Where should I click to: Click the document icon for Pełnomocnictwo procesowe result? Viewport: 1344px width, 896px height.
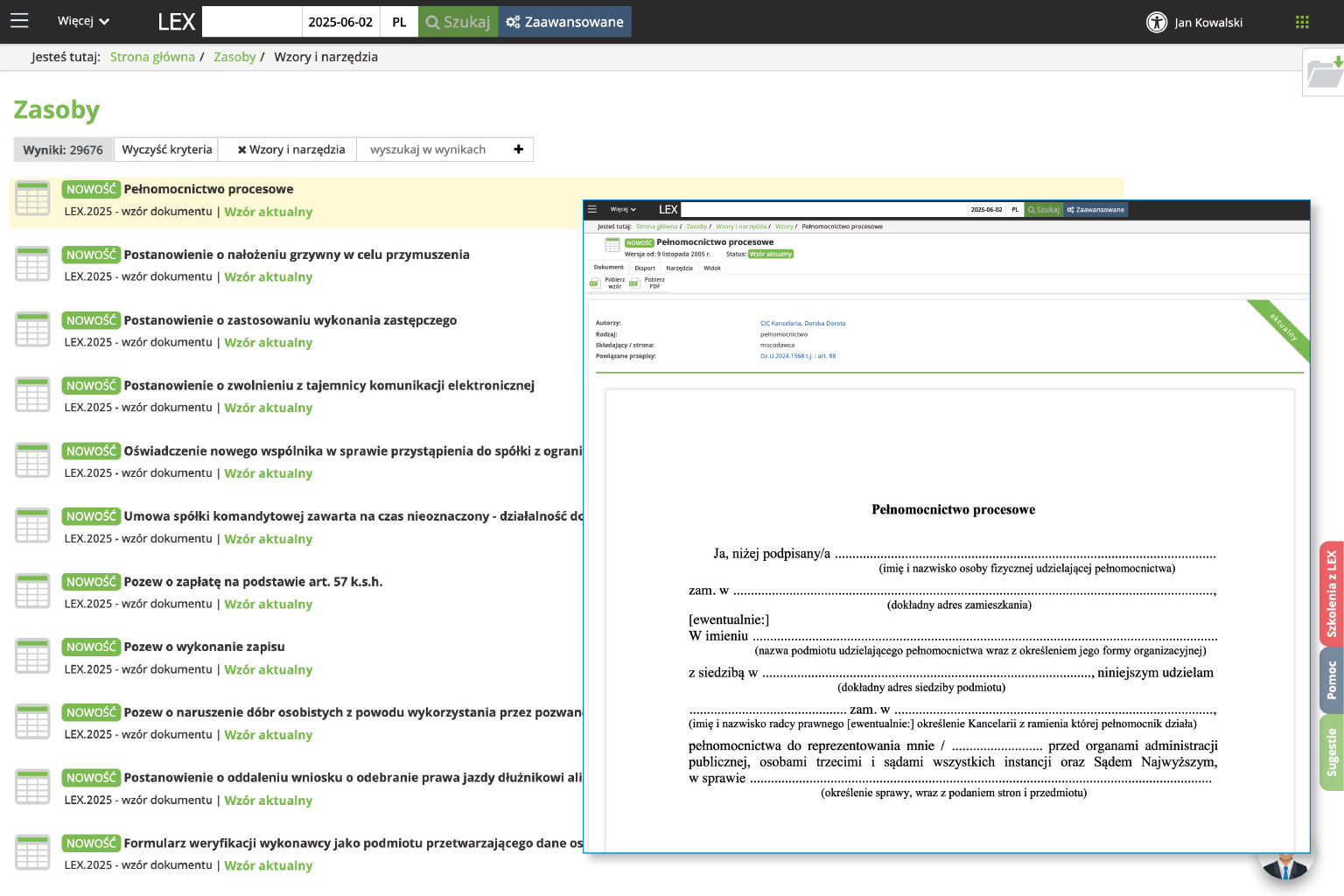(x=32, y=199)
